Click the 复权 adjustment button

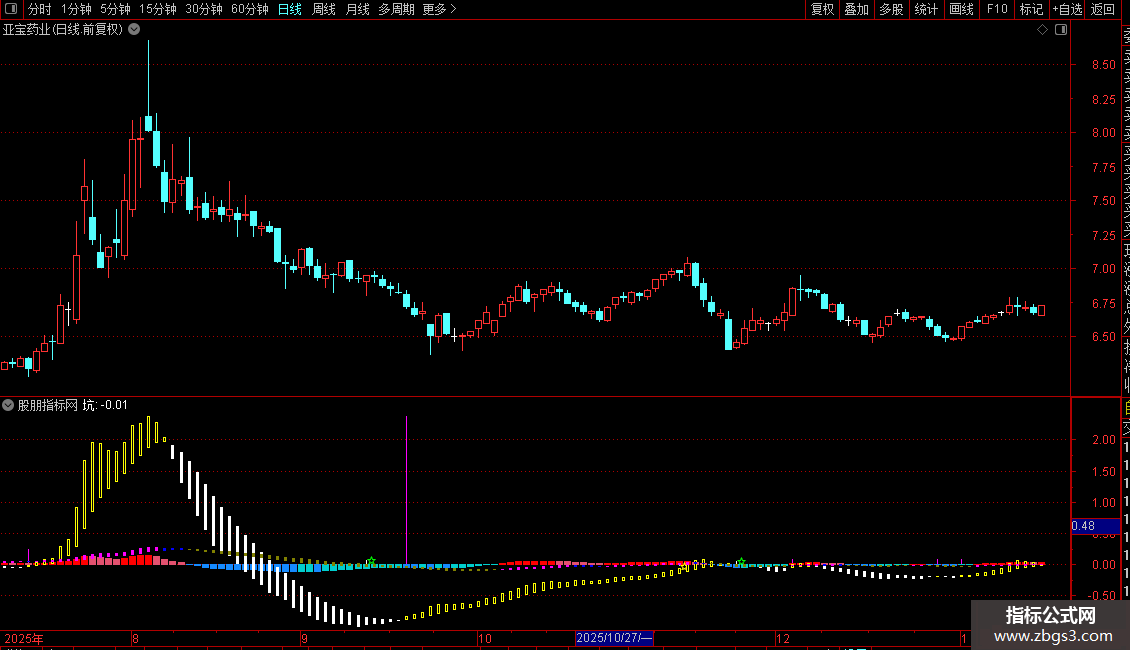tap(822, 9)
